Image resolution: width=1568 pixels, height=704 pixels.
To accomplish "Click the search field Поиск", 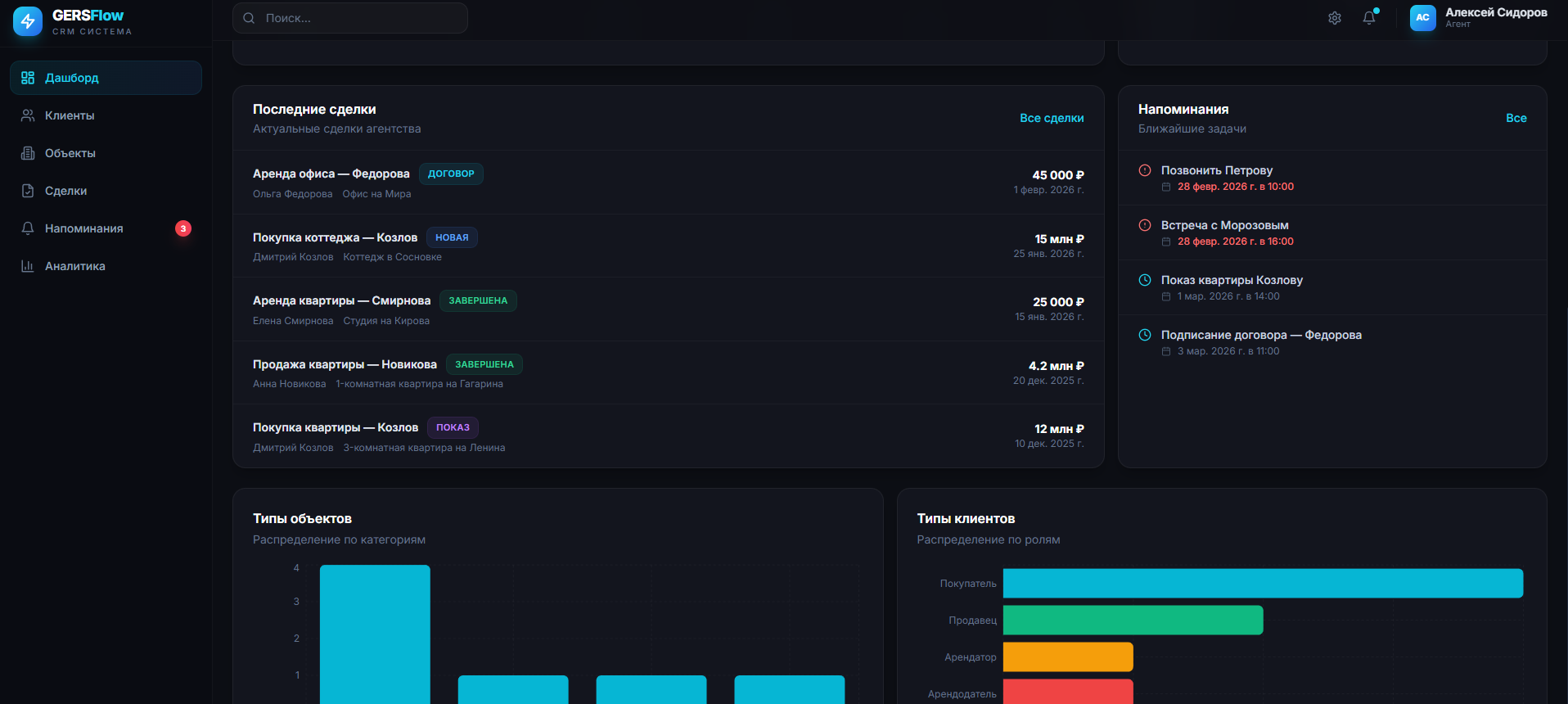I will [350, 18].
